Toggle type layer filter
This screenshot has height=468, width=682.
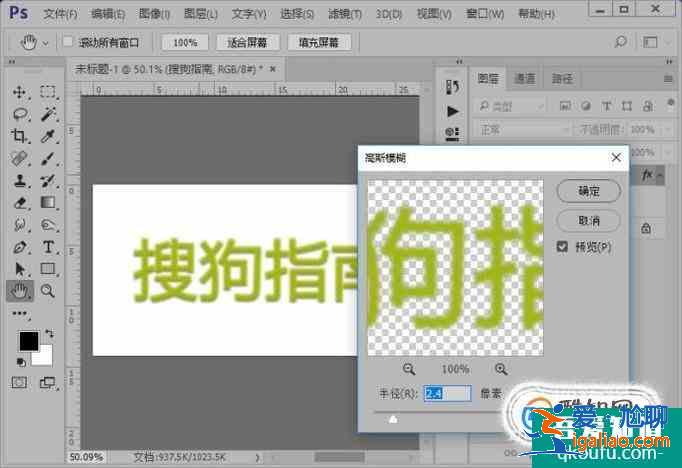pyautogui.click(x=606, y=106)
